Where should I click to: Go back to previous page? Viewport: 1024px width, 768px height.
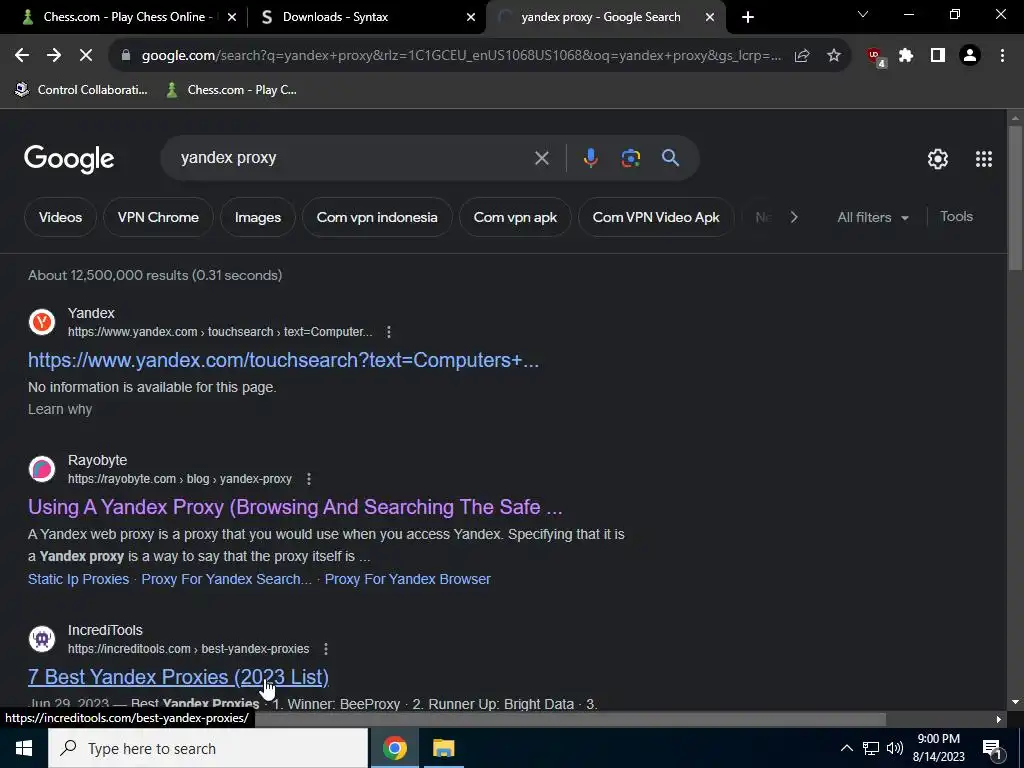[22, 56]
